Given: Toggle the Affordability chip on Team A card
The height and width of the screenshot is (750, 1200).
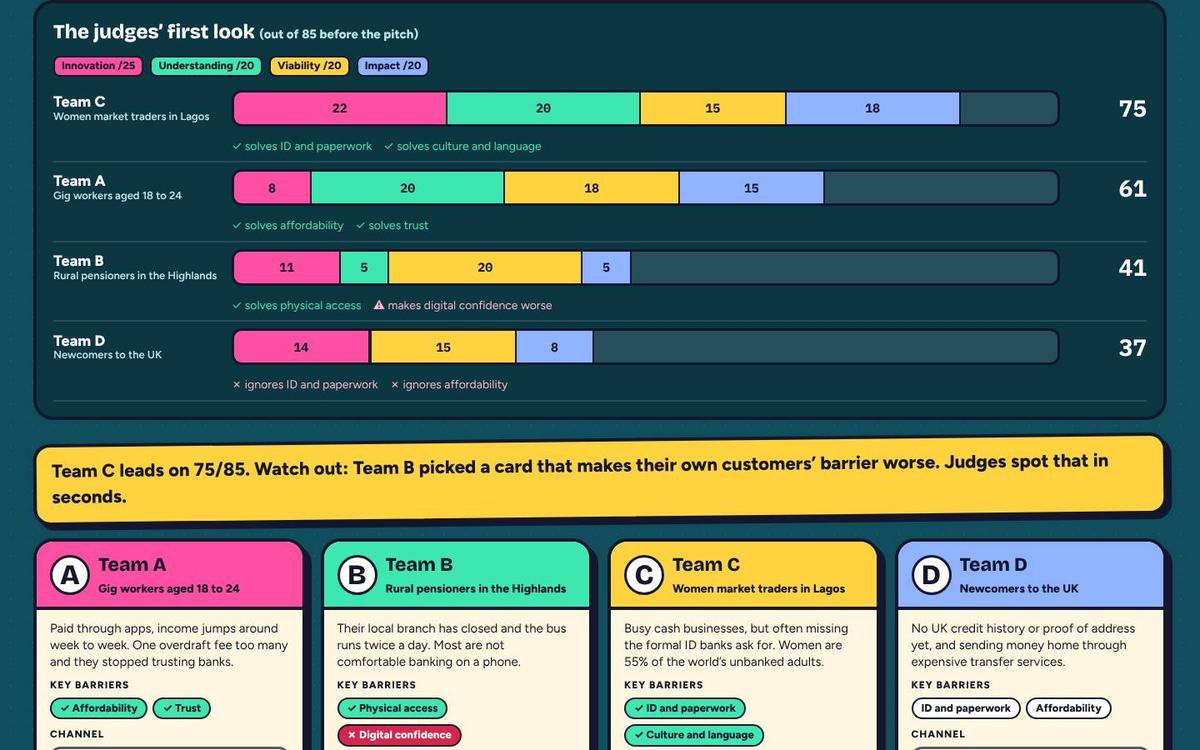Looking at the screenshot, I should (99, 708).
